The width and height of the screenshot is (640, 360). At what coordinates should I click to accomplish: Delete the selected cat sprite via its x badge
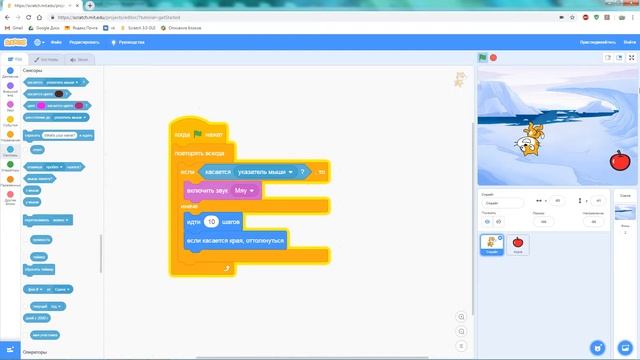click(500, 238)
